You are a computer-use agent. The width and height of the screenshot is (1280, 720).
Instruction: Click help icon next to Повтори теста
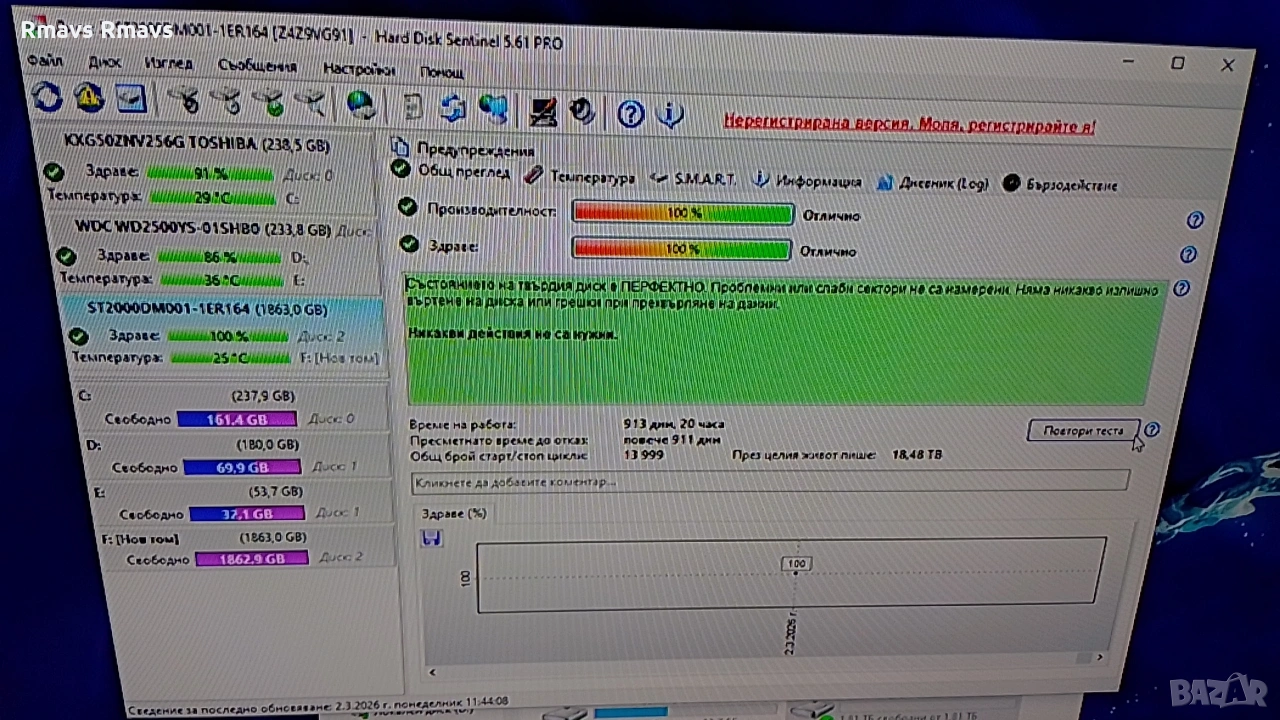click(x=1151, y=430)
